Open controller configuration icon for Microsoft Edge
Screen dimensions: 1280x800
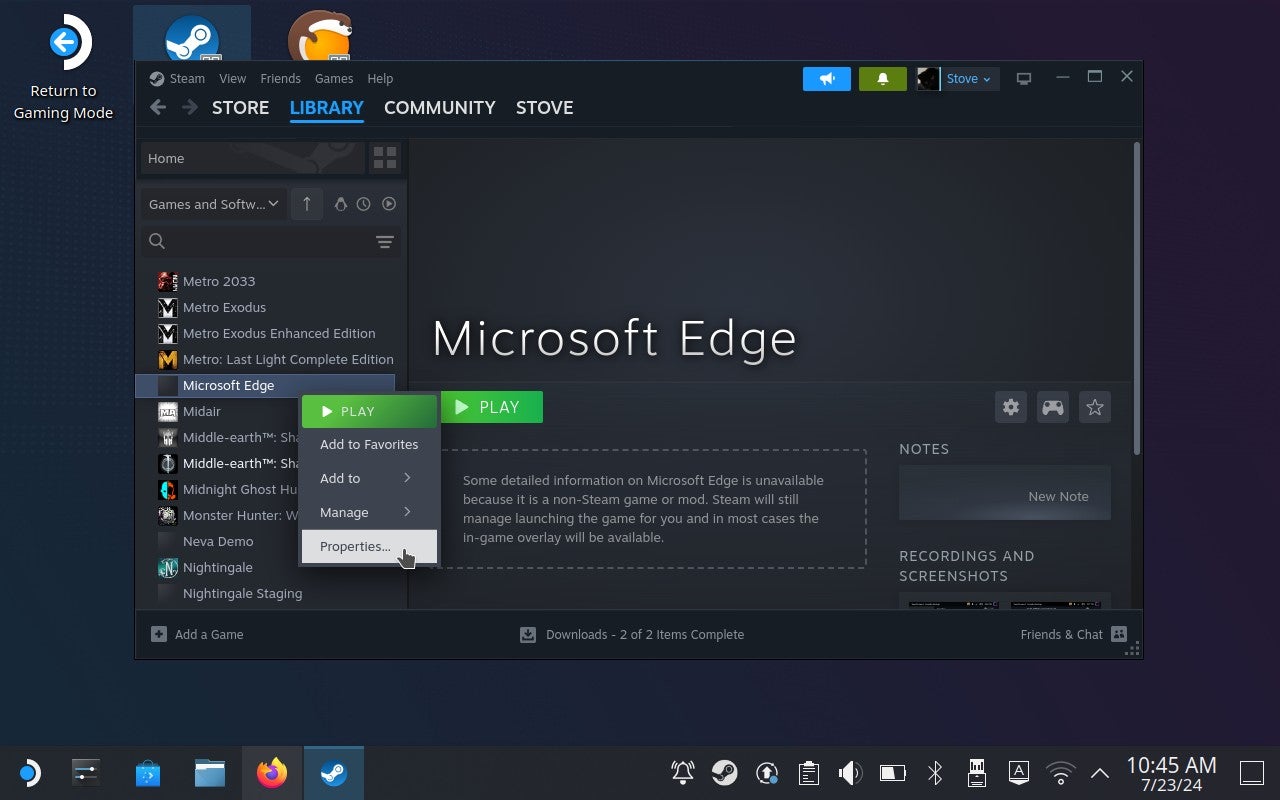coord(1052,407)
